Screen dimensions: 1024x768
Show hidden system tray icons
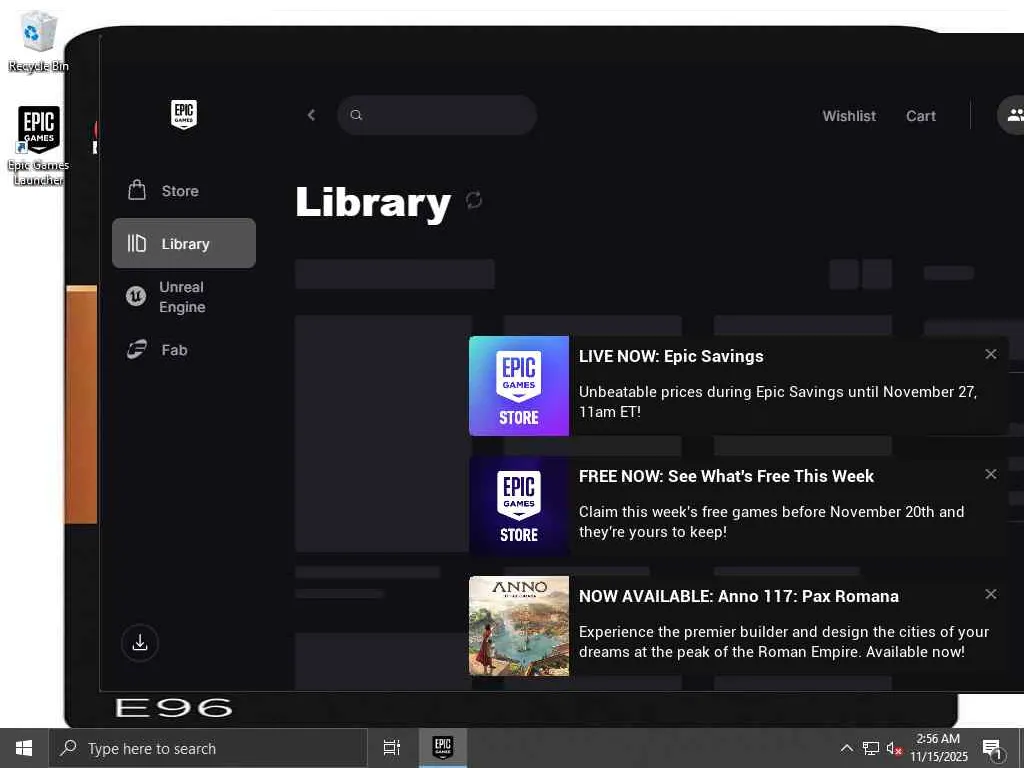846,748
